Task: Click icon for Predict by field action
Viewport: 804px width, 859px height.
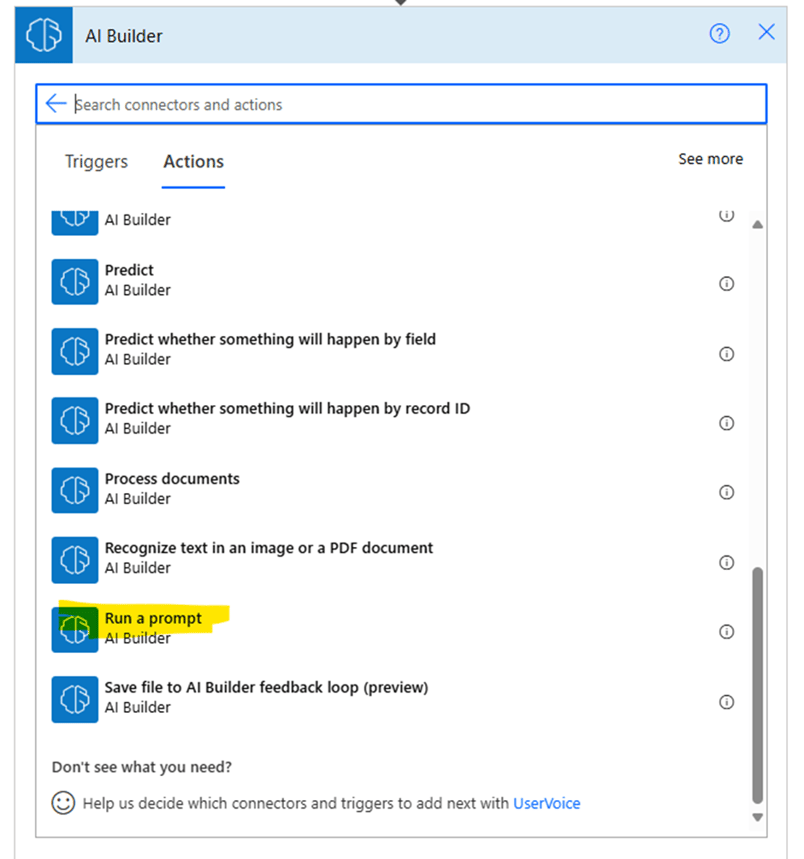Action: point(75,351)
